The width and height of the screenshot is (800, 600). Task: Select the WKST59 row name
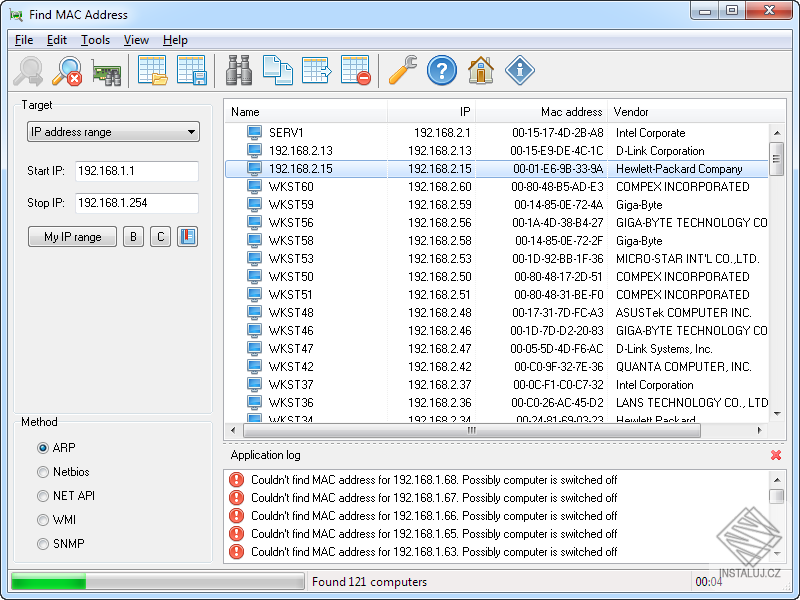point(291,205)
